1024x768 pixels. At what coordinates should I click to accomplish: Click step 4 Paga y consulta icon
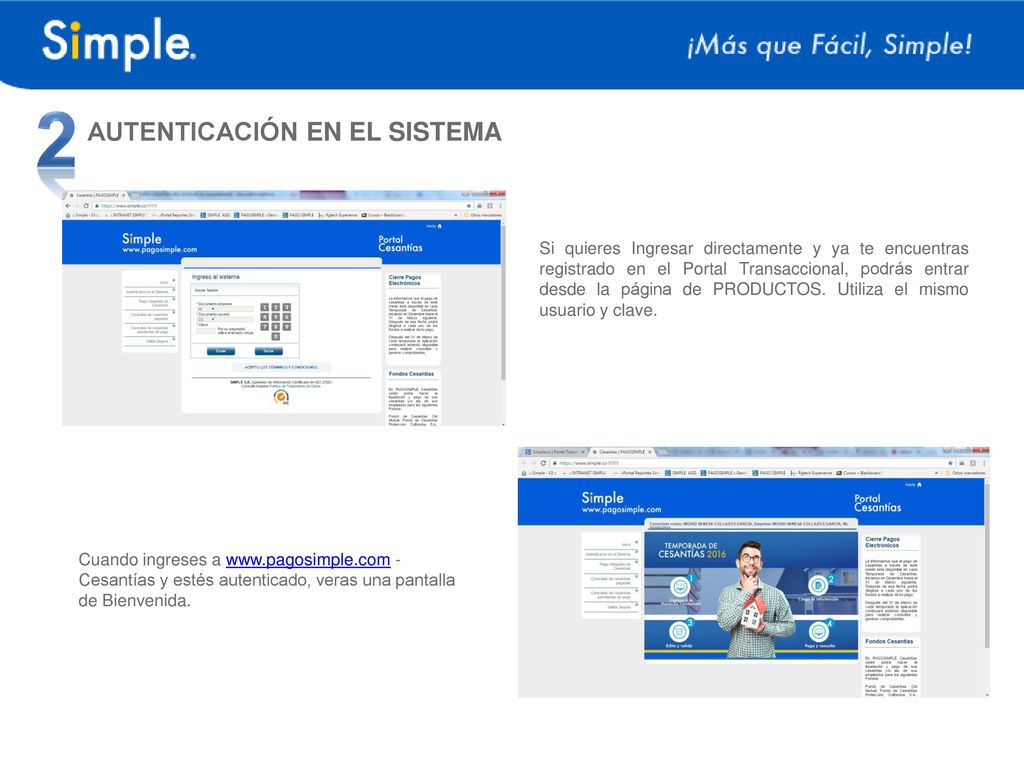pyautogui.click(x=819, y=632)
